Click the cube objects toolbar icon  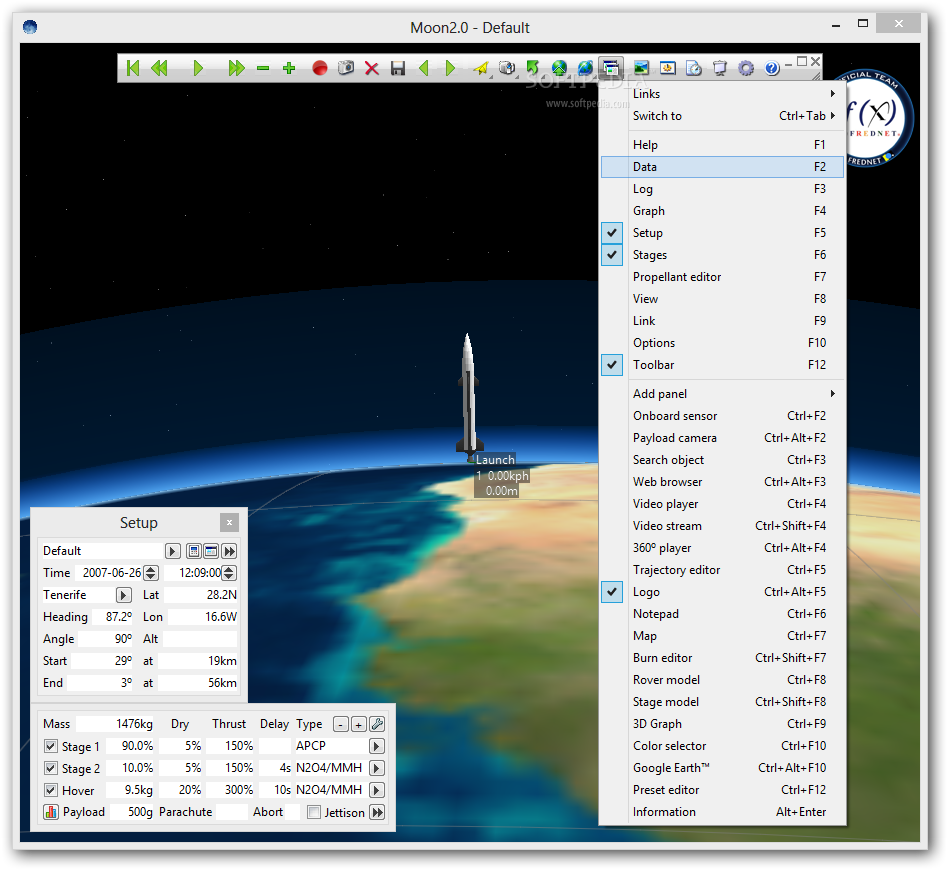507,68
